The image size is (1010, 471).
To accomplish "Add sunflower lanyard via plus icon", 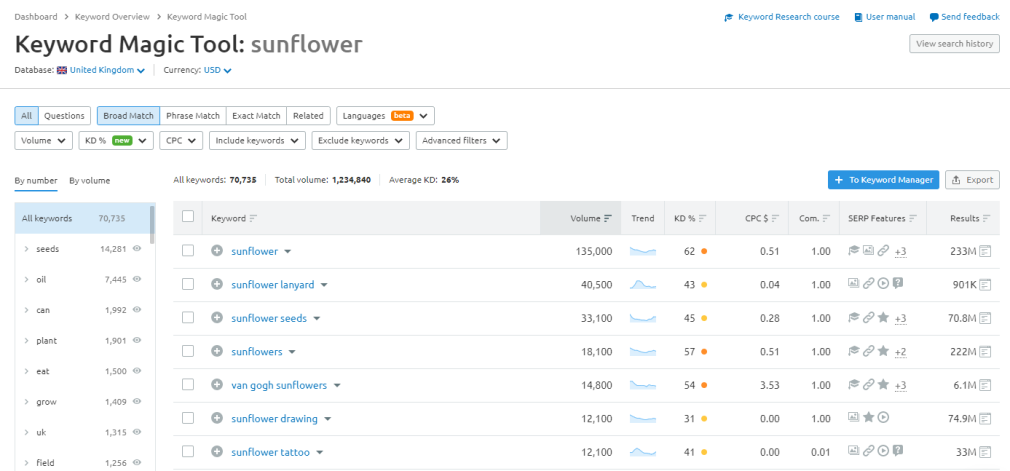I will click(x=217, y=284).
